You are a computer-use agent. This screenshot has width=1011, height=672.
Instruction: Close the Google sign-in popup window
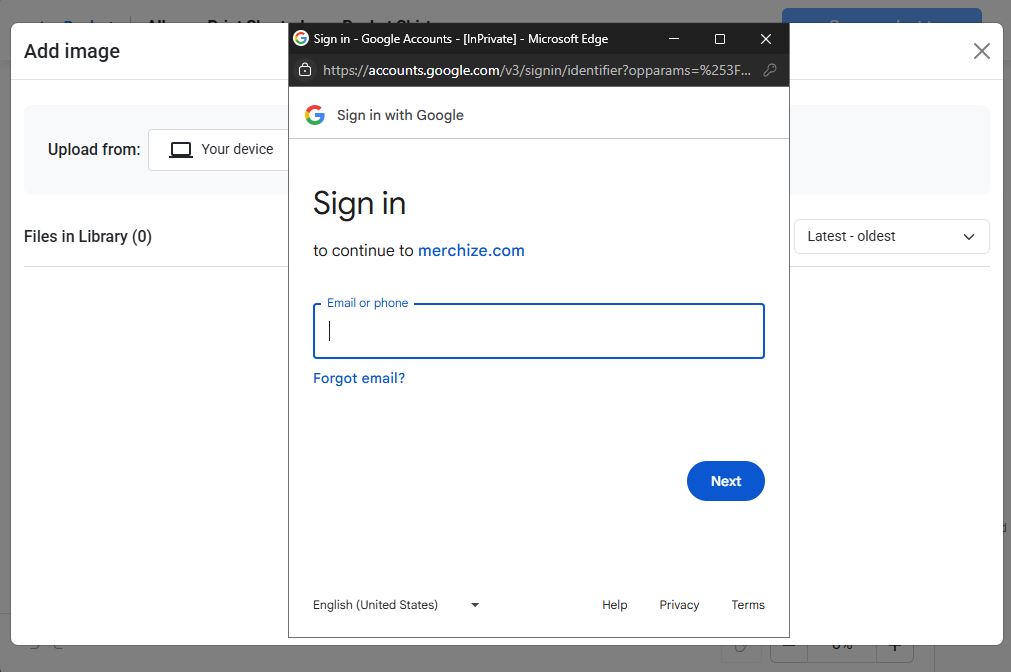766,39
